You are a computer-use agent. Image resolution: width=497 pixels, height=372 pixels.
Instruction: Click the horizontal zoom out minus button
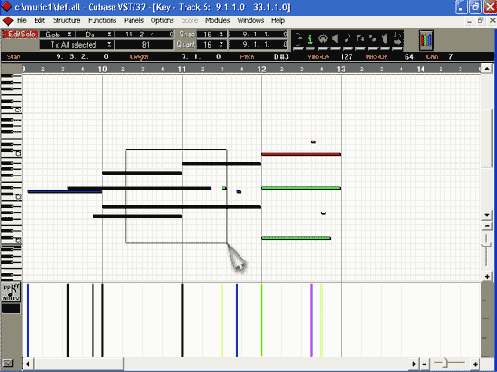(x=424, y=364)
